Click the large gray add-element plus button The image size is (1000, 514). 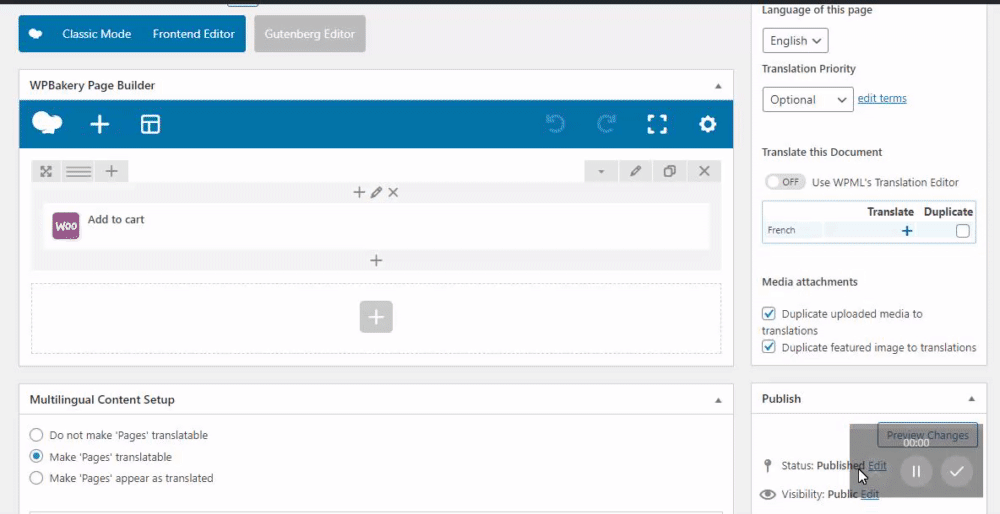pos(376,317)
